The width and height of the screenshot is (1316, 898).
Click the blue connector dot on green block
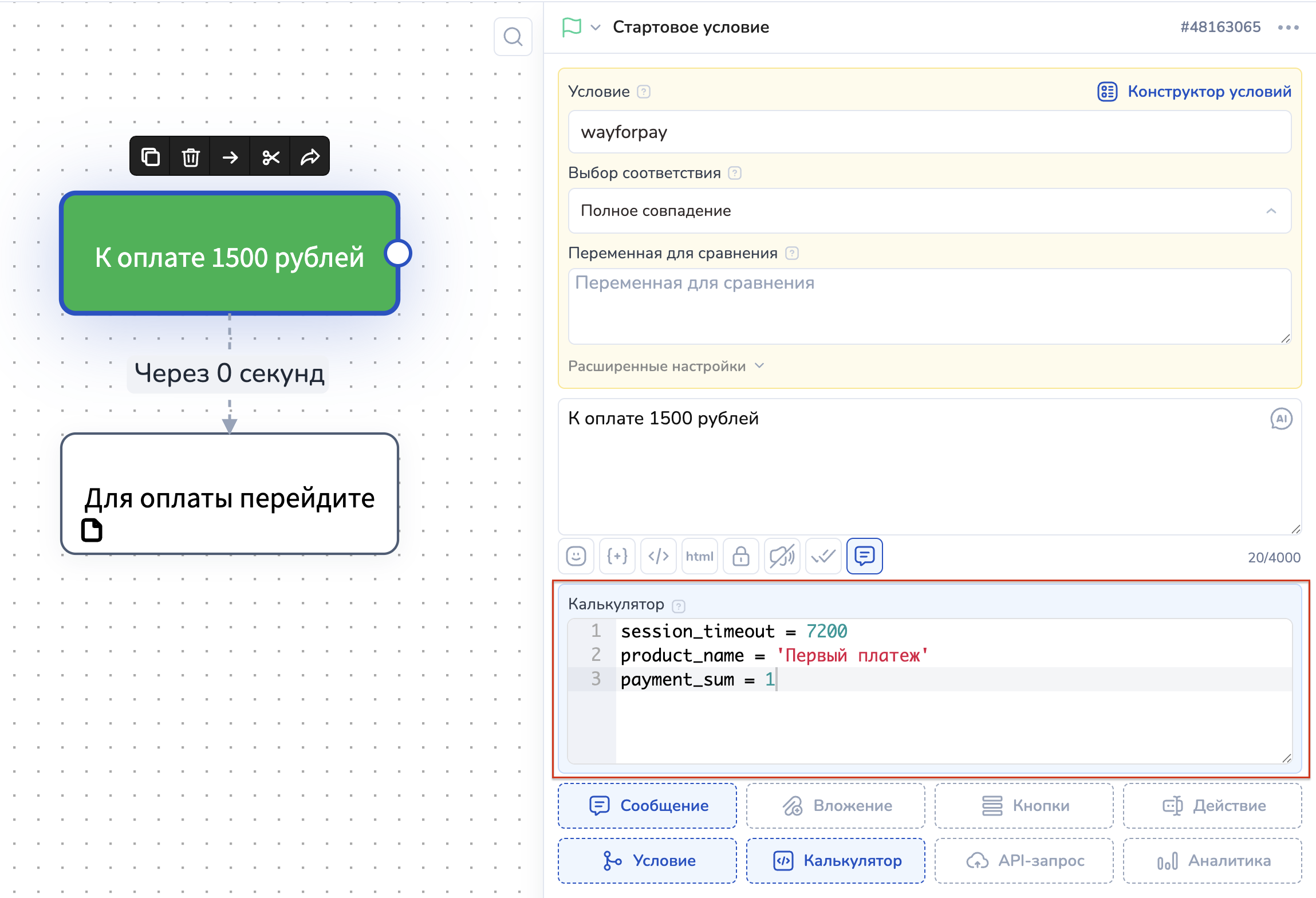pyautogui.click(x=398, y=254)
